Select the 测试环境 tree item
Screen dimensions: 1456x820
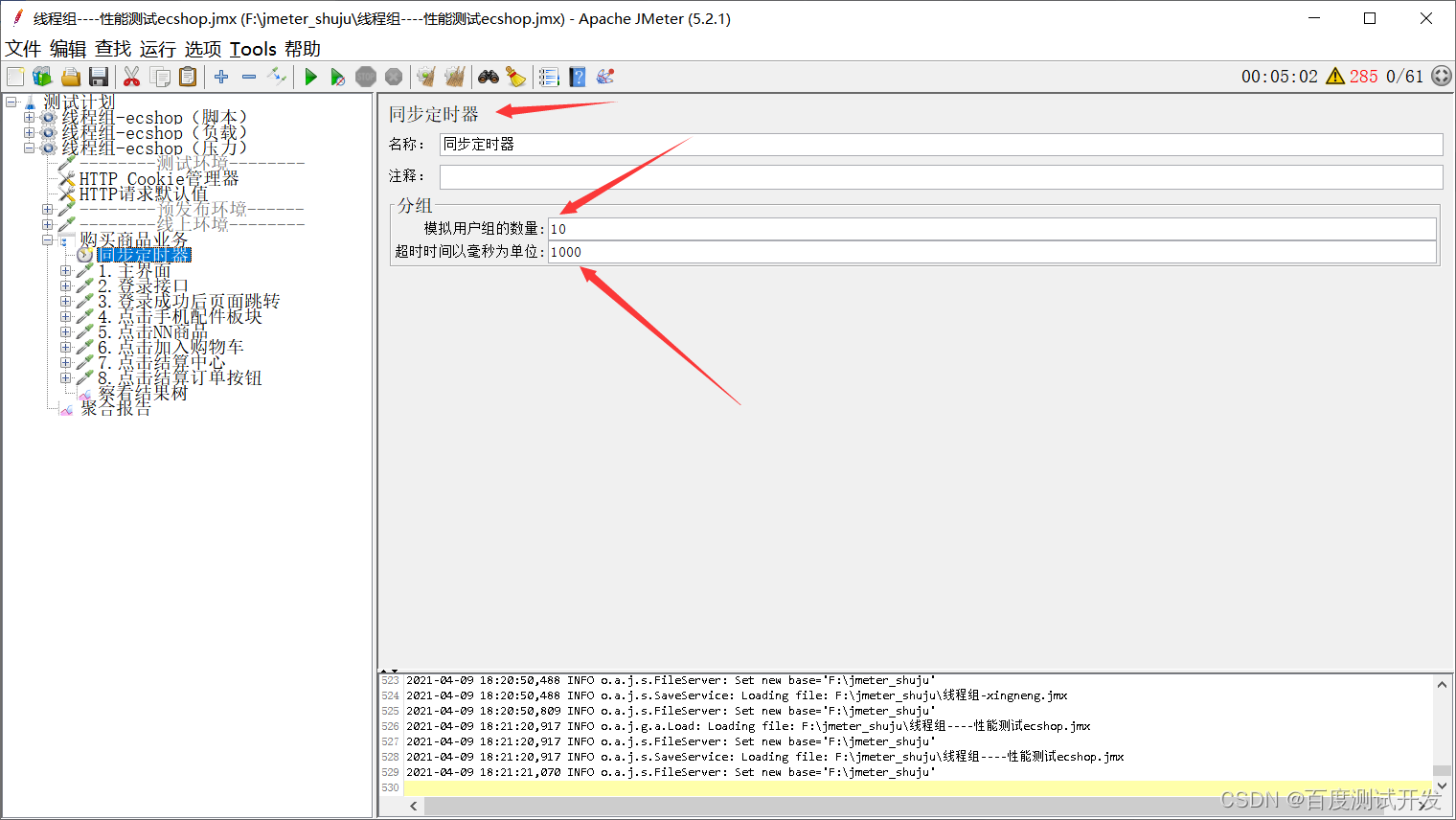[x=192, y=164]
